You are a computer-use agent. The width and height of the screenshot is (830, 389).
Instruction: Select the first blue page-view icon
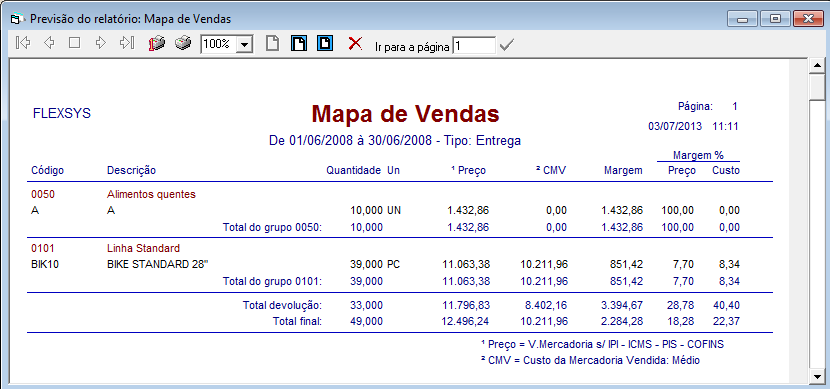pos(299,43)
